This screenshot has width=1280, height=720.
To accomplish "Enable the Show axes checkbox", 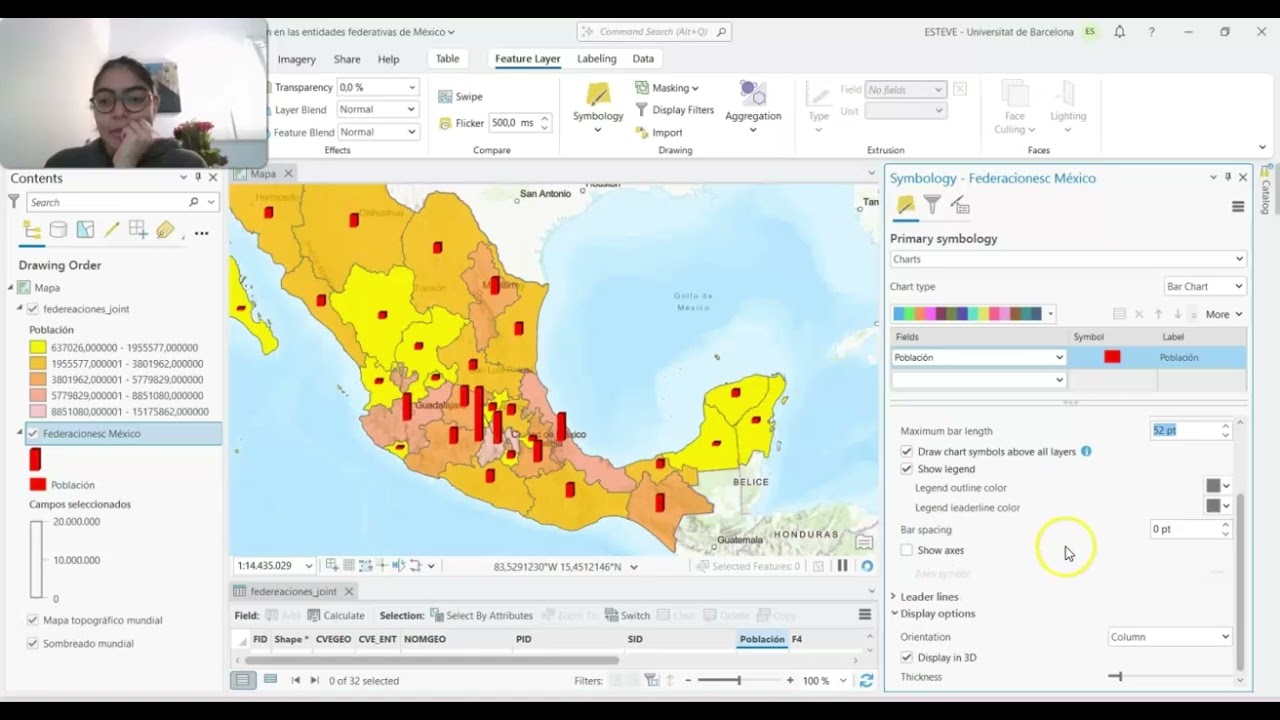I will click(x=907, y=550).
